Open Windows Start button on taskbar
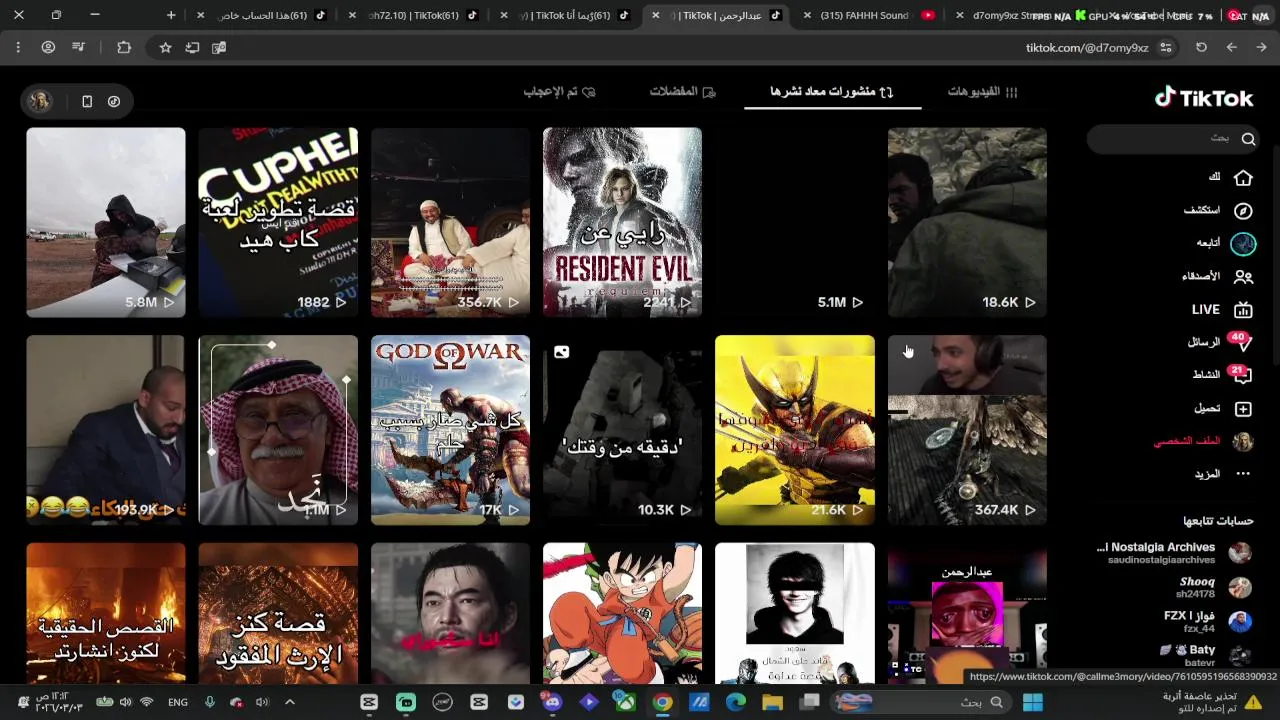1280x720 pixels. coord(1033,702)
